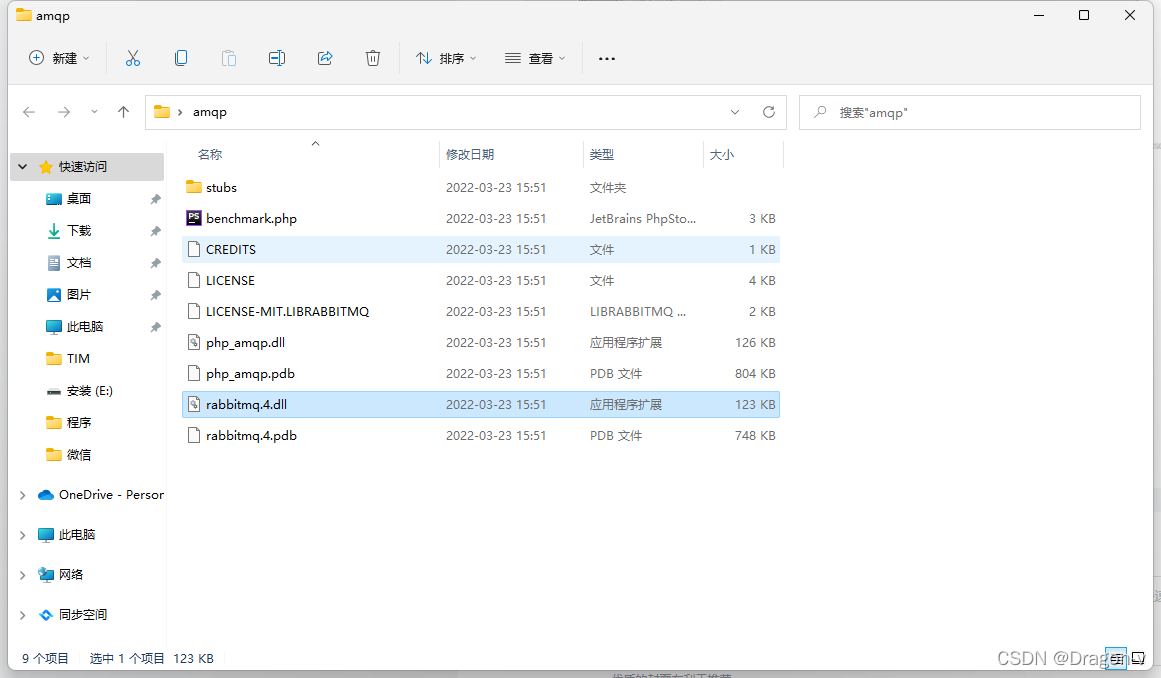Sort by 修改日期 column header
1161x678 pixels.
tap(470, 155)
